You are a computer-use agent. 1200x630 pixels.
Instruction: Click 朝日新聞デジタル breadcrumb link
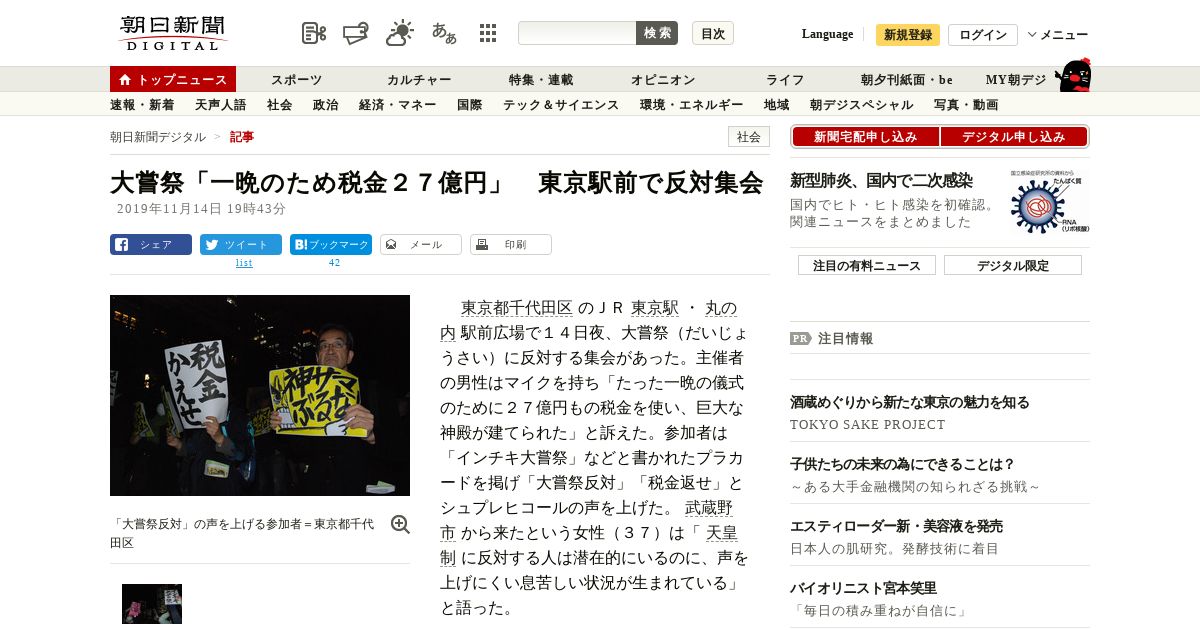click(158, 137)
